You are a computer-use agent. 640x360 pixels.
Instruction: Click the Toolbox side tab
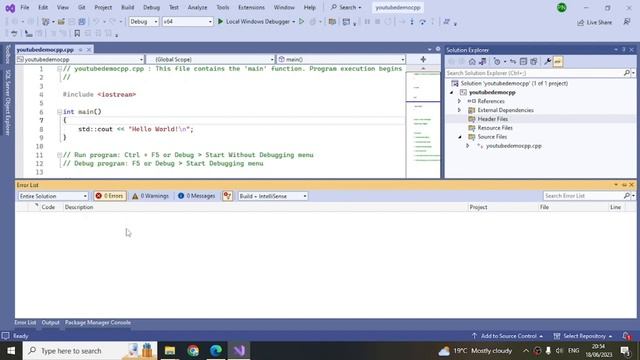[7, 54]
